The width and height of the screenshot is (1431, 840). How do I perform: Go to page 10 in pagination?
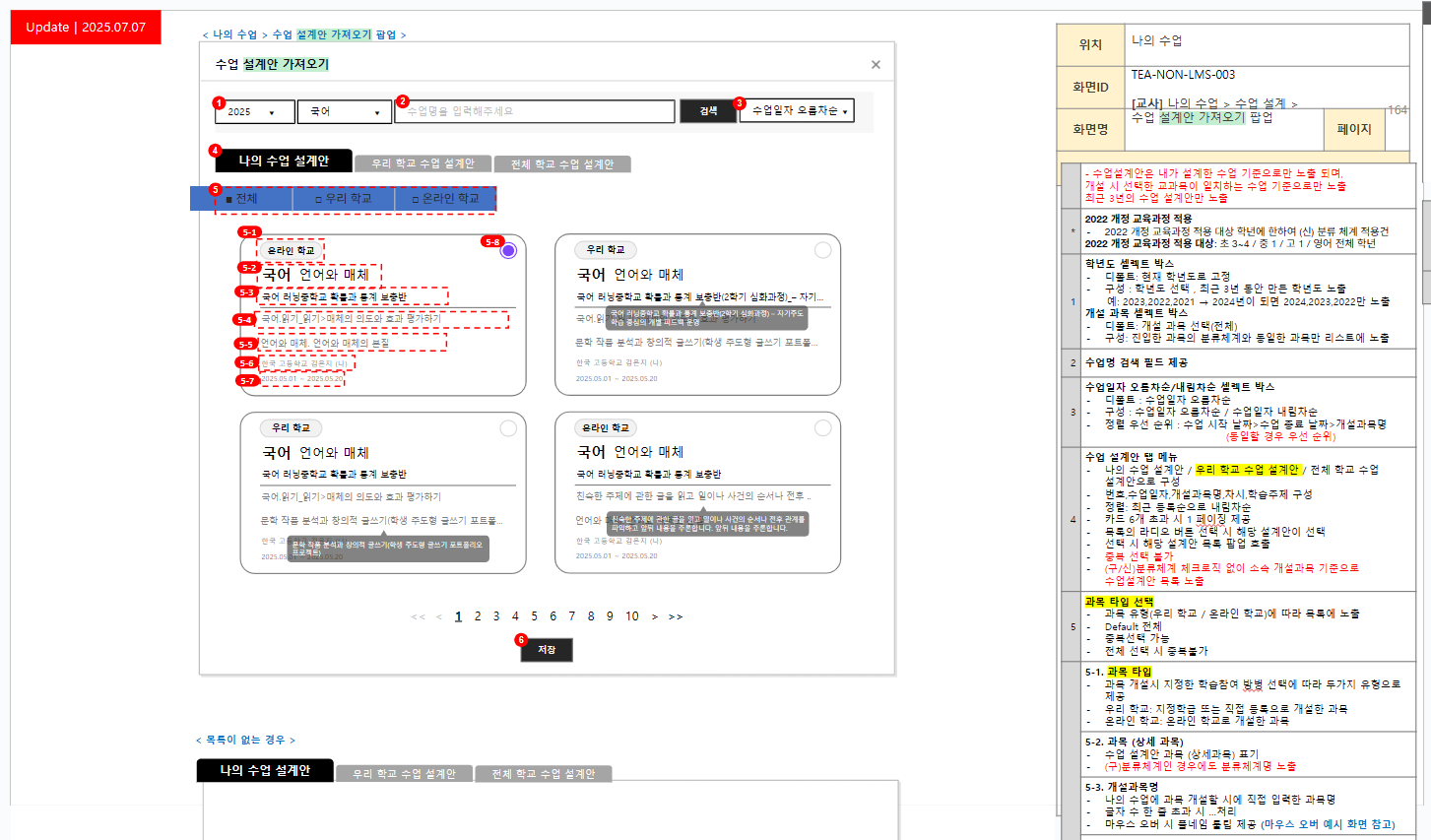631,616
